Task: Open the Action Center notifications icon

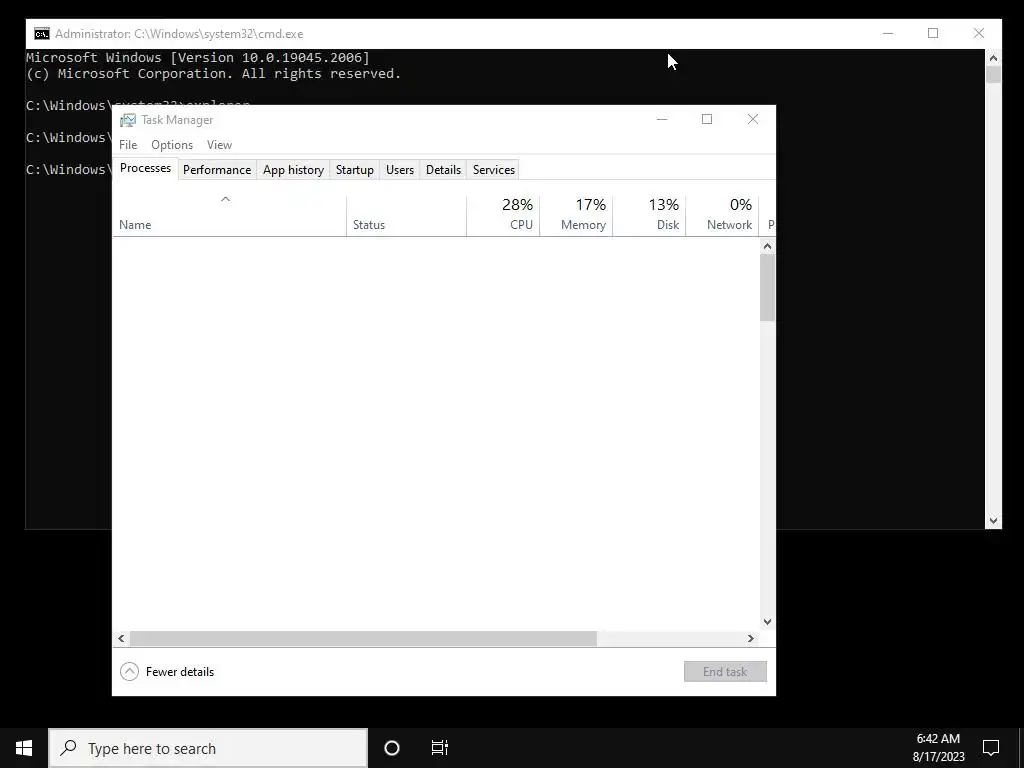Action: (x=991, y=748)
